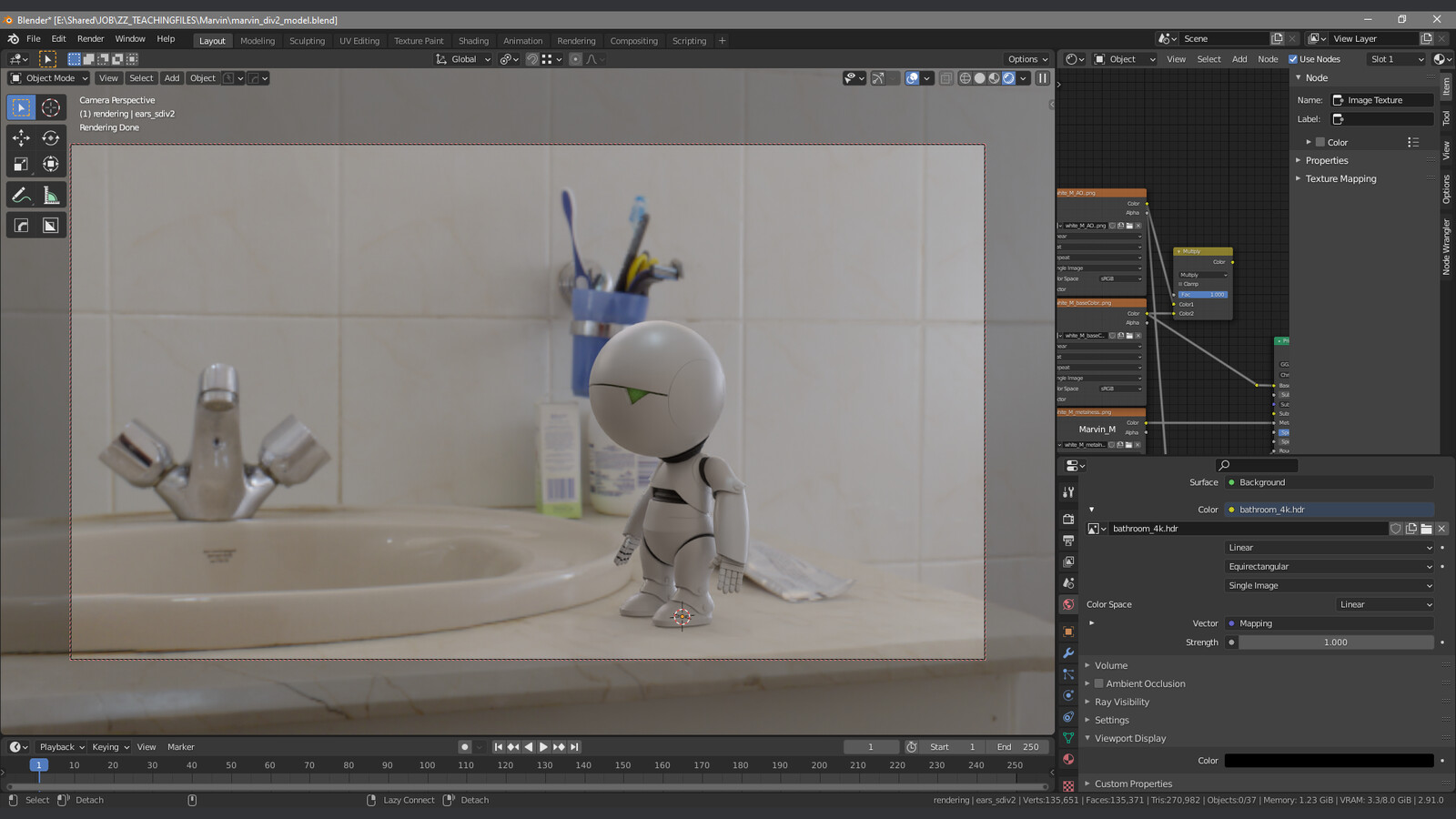The image size is (1456, 819).
Task: Activate the Scale tool
Action: click(21, 164)
